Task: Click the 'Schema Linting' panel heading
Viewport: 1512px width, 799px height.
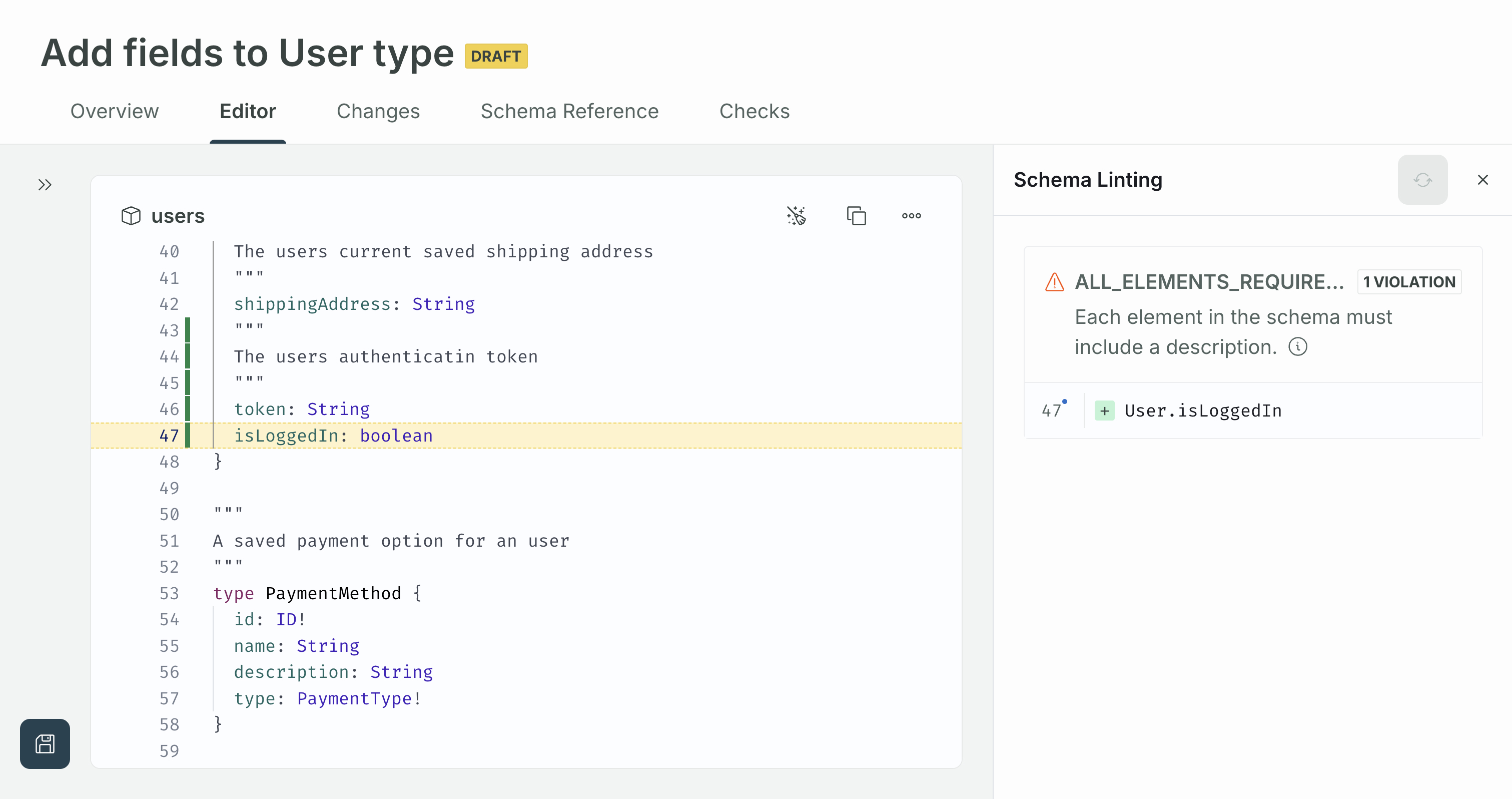Action: [x=1088, y=180]
